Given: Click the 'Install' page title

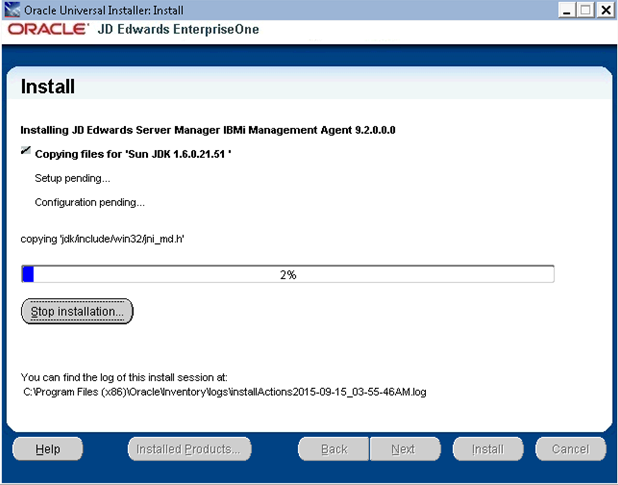Looking at the screenshot, I should (x=48, y=86).
